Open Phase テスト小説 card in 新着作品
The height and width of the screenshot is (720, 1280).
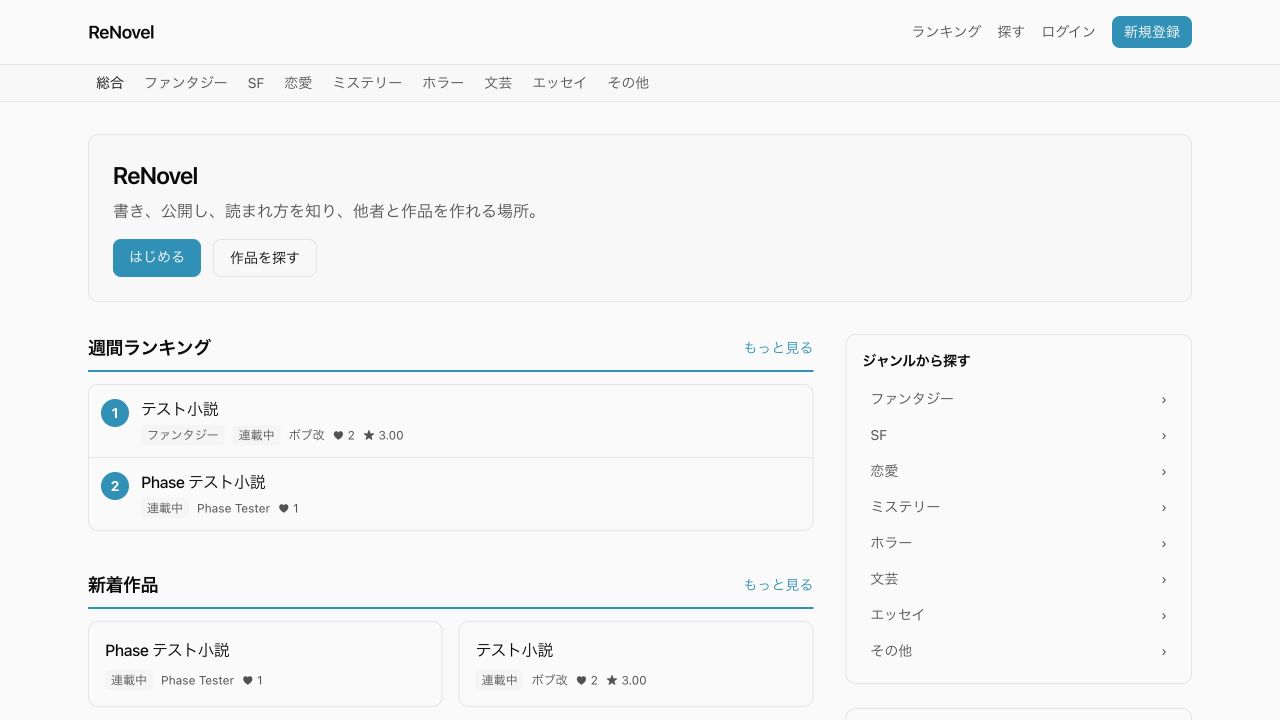[265, 664]
